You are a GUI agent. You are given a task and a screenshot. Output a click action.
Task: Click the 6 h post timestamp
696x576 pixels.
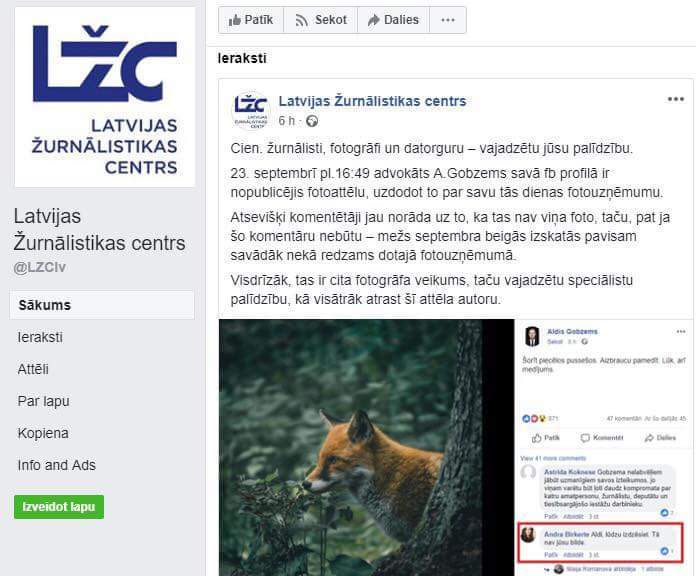click(286, 121)
